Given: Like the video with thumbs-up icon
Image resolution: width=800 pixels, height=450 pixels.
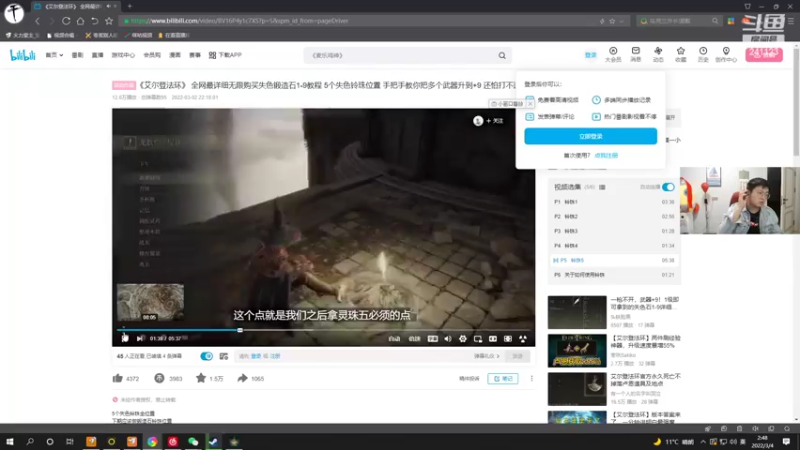Looking at the screenshot, I should click(x=117, y=378).
